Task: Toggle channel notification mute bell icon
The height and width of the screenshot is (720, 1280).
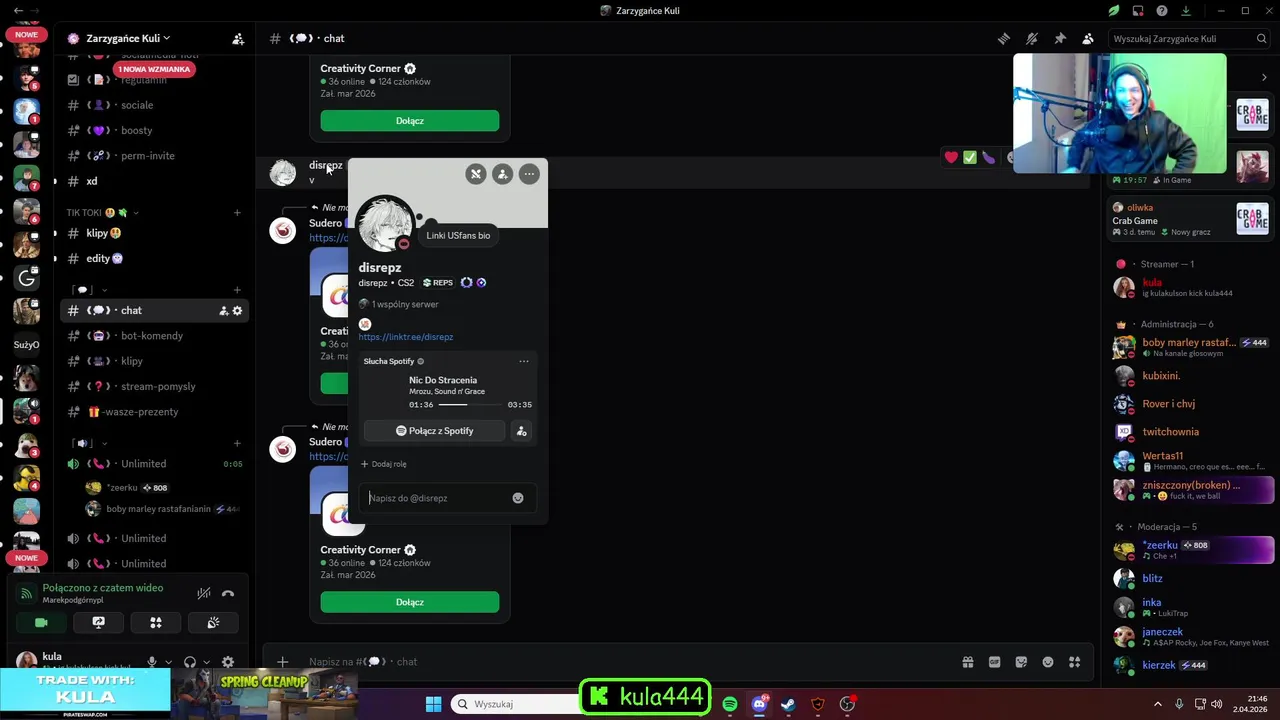Action: (x=1032, y=38)
